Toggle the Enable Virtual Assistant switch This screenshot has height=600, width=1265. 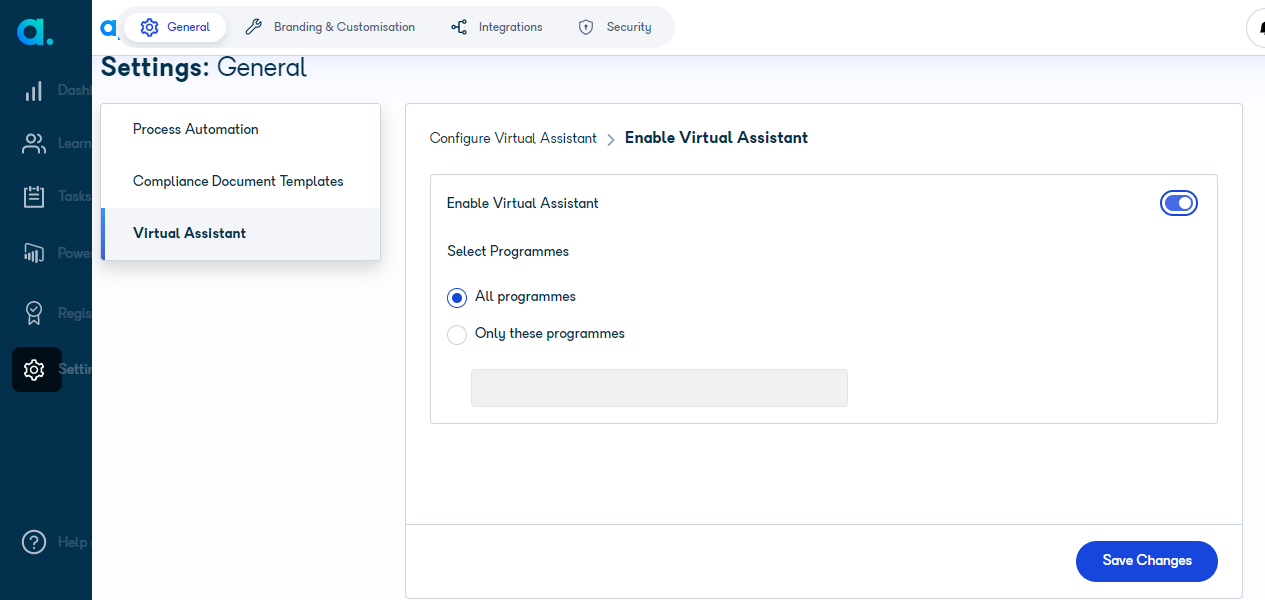pos(1179,203)
